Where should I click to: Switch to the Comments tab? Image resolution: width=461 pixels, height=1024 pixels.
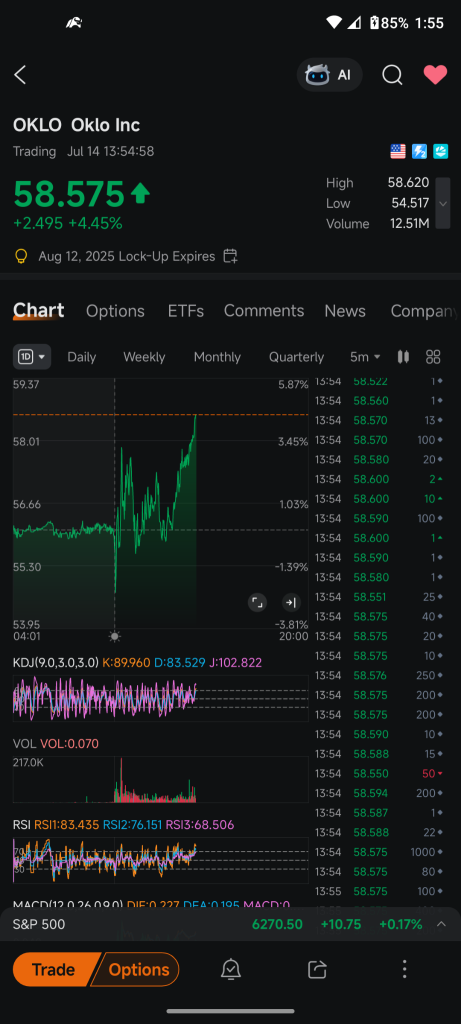point(264,311)
